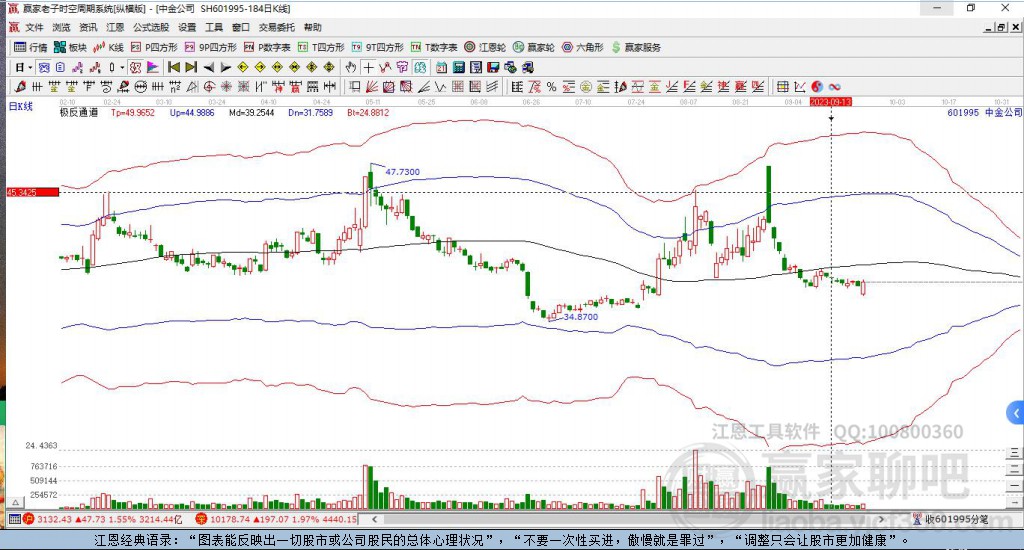Click the Dn=31.7589 indicator value
Screen dimensions: 1024x550
click(x=310, y=112)
